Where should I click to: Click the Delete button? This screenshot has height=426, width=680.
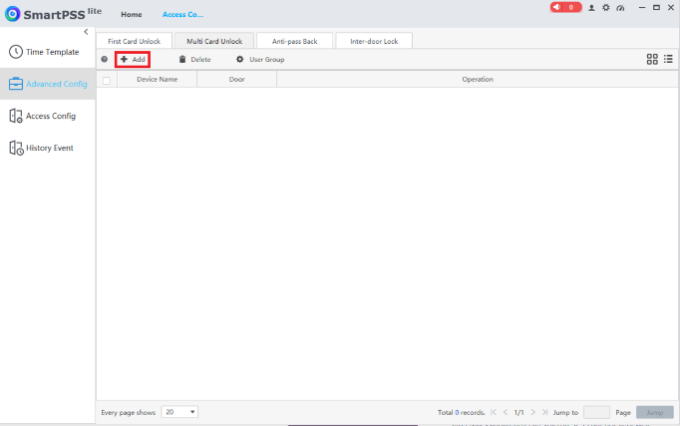195,59
